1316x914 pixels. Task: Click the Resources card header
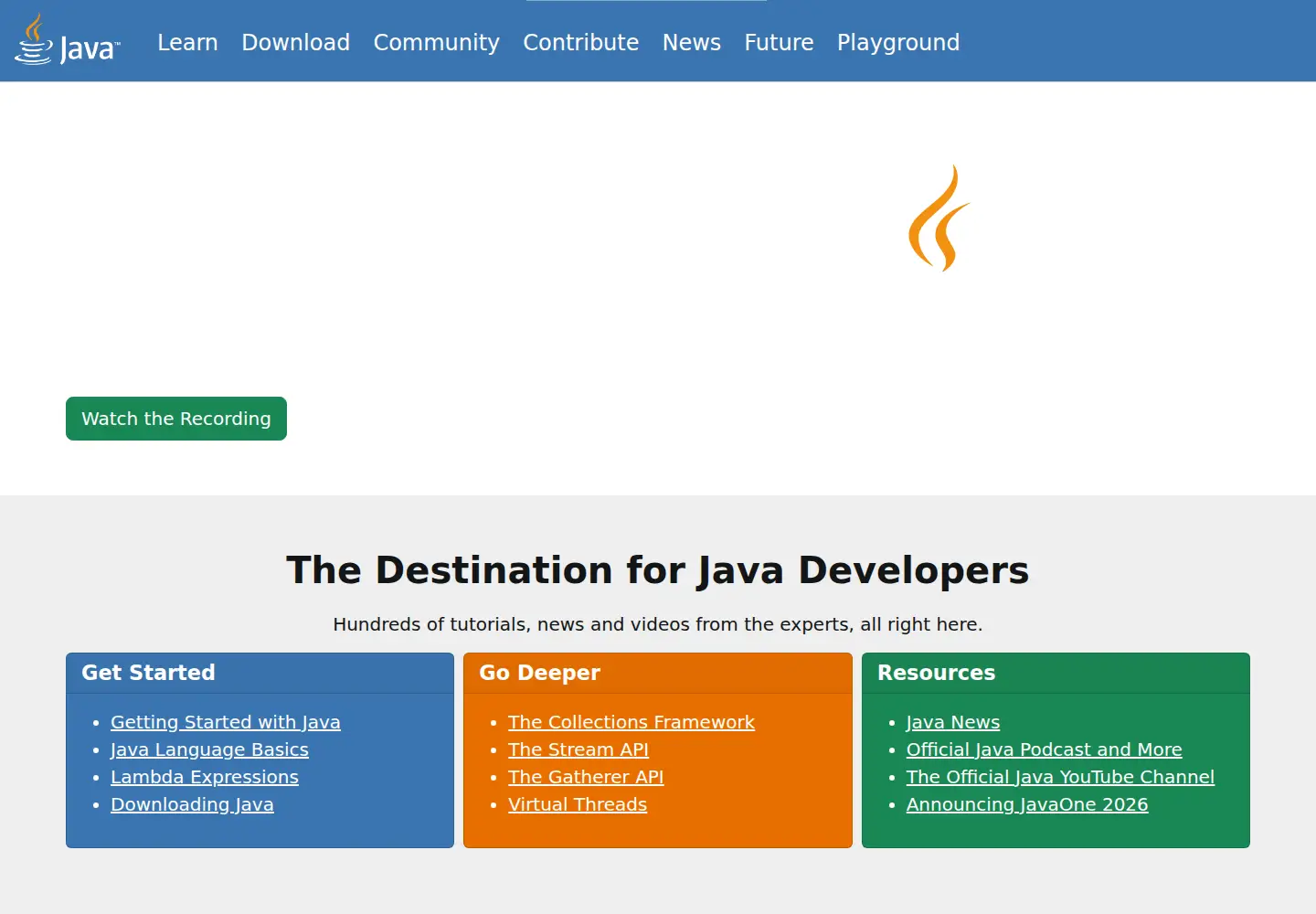pyautogui.click(x=1056, y=673)
